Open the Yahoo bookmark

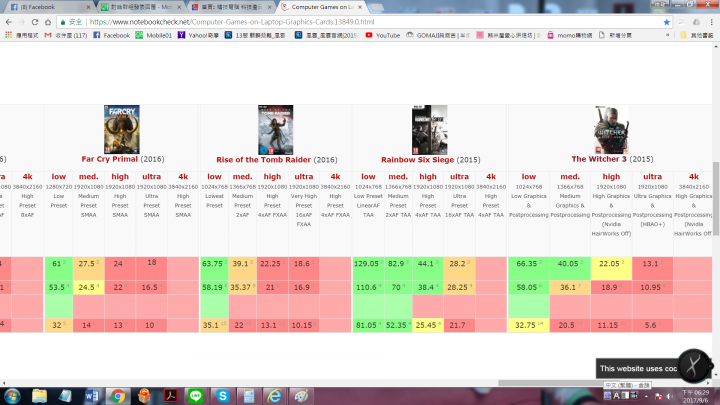coord(198,35)
